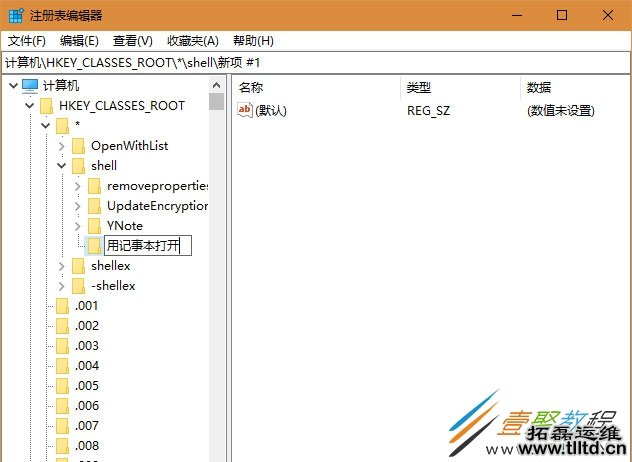
Task: Click inside the 用记事本打开 rename field
Action: pos(148,246)
